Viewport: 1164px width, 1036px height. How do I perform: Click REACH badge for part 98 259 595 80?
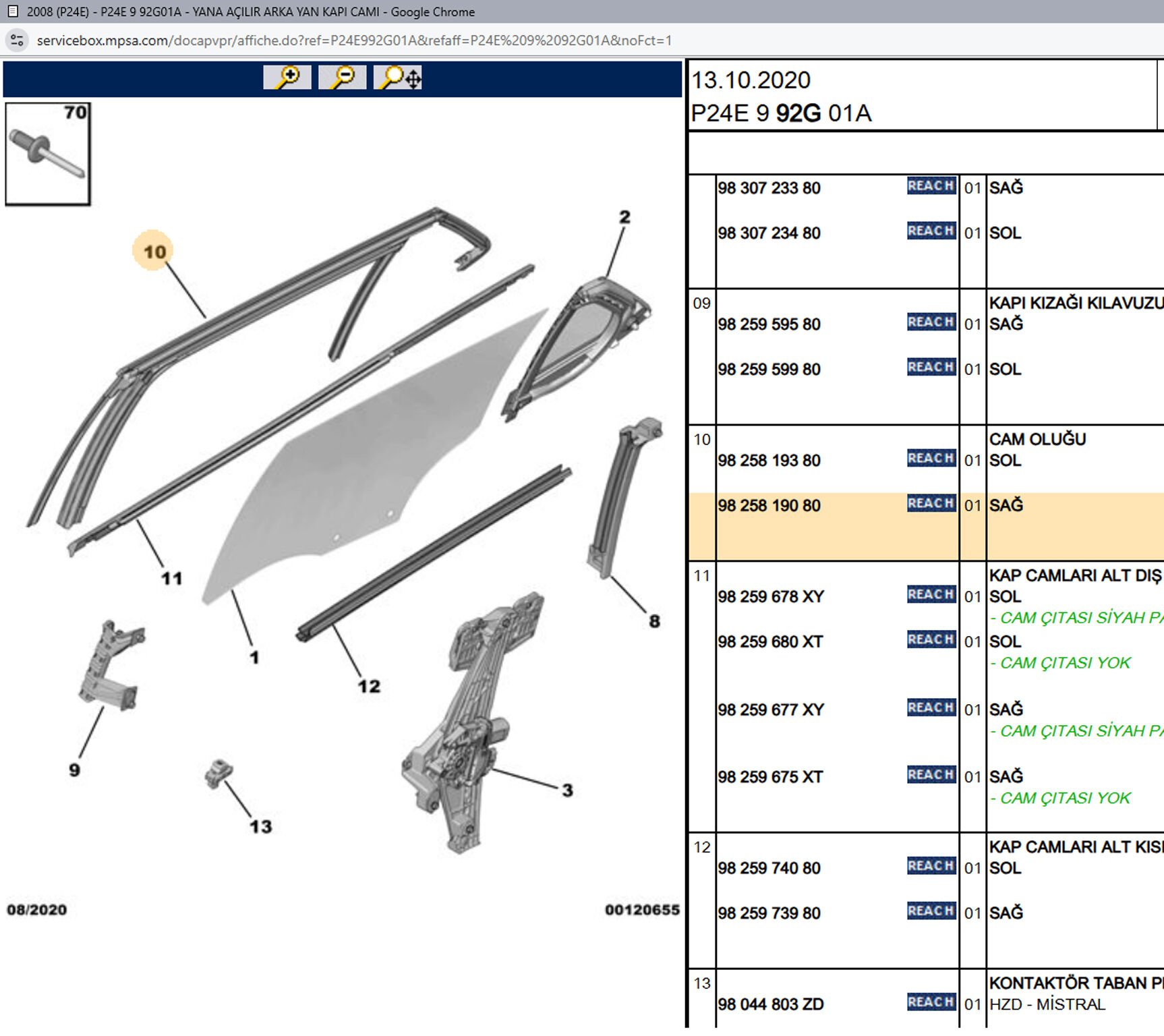coord(931,322)
